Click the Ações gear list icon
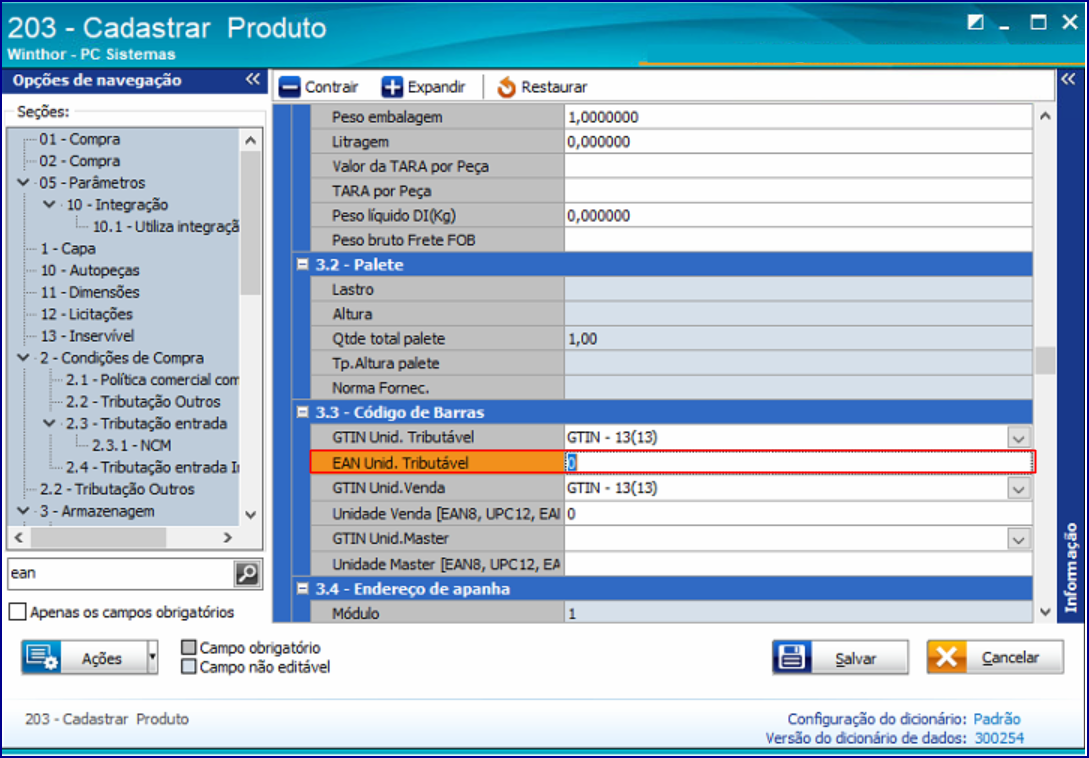The width and height of the screenshot is (1089, 758). coord(42,657)
